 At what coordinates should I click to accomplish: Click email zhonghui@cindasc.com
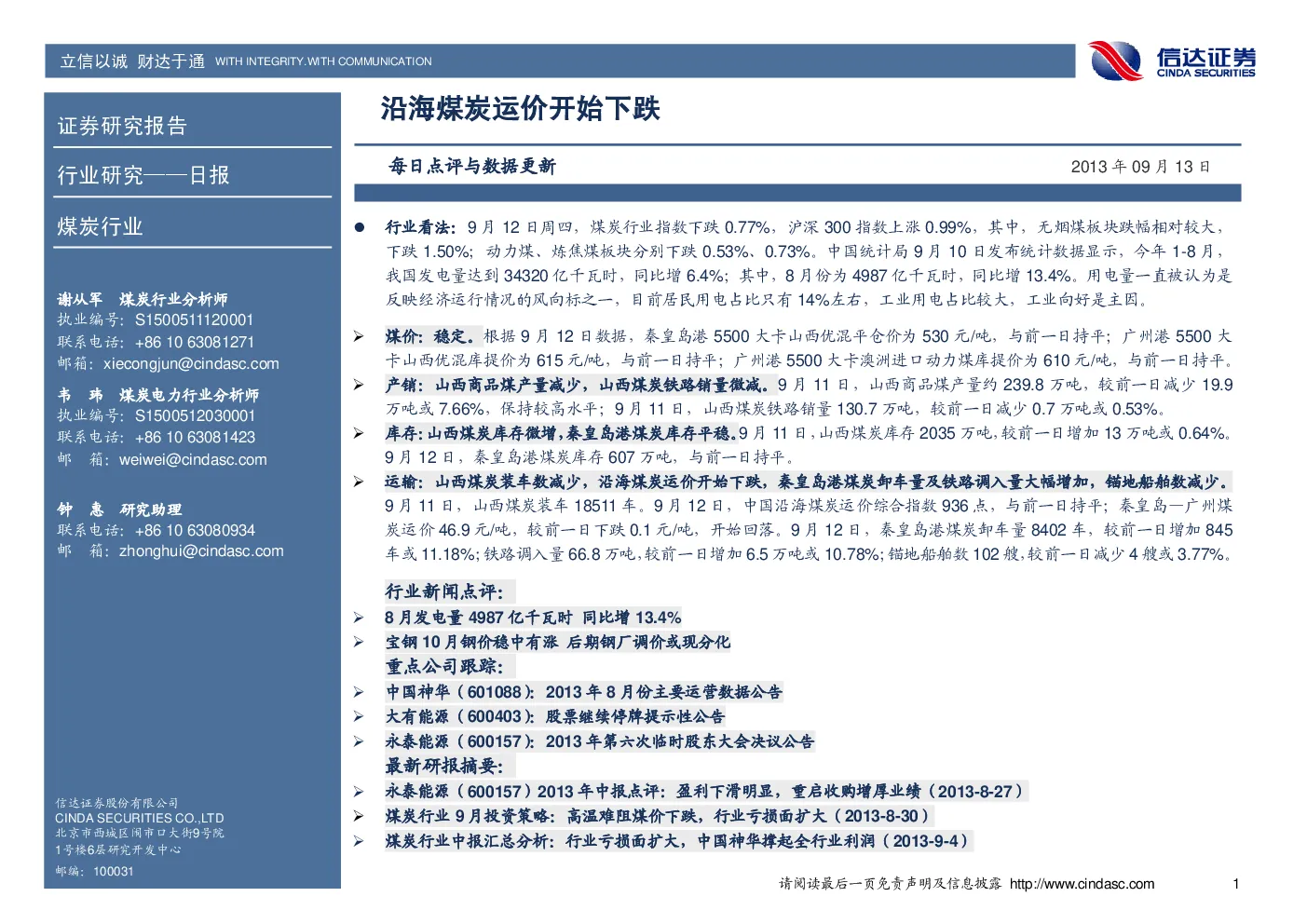[201, 551]
